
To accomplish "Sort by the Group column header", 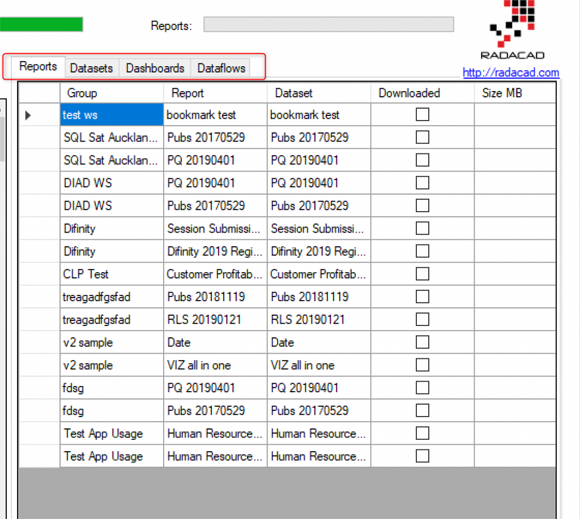I will 112,93.
